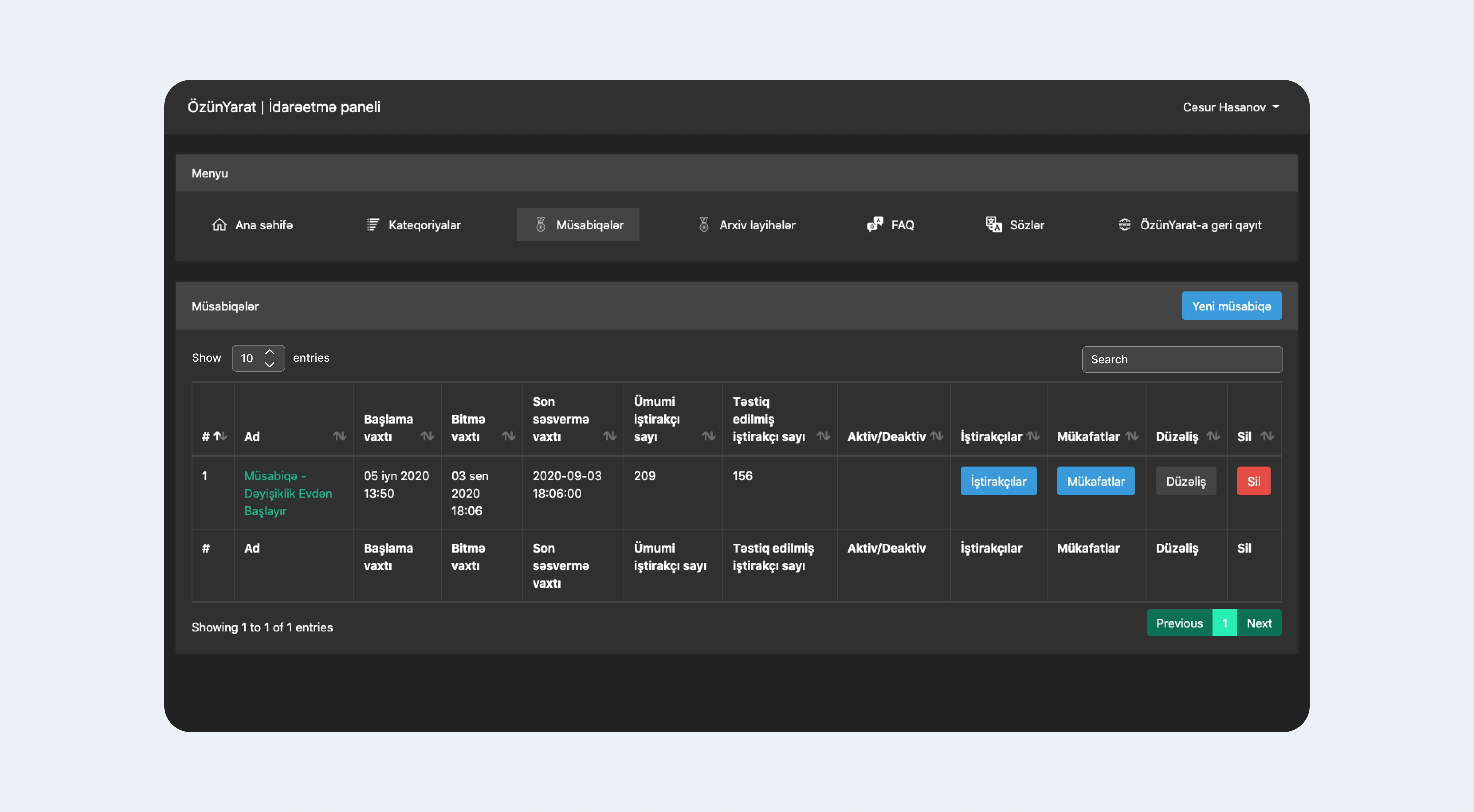This screenshot has height=812, width=1474.
Task: Click the list icon beside Kateqoriyalar
Action: tap(372, 225)
